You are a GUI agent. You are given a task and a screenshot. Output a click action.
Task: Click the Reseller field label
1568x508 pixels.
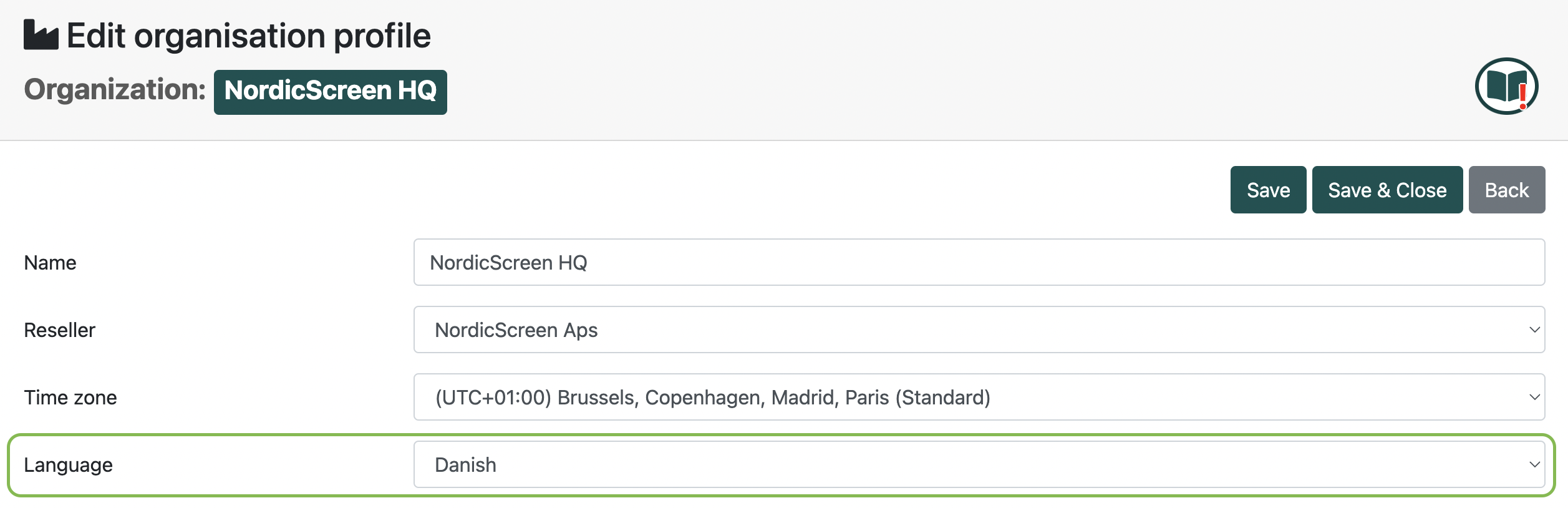click(59, 330)
